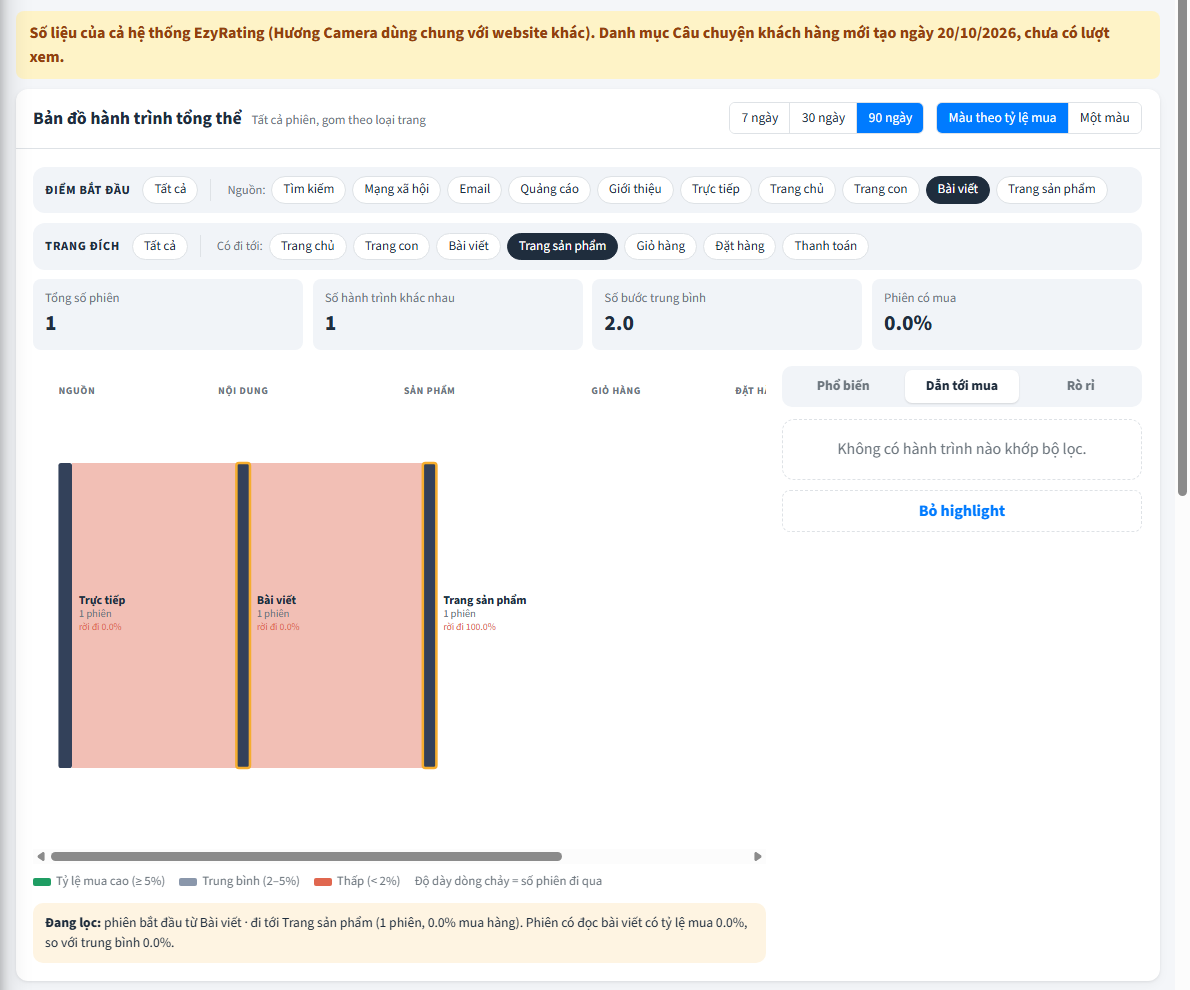Click the Bài viết node bar in the chart

click(243, 615)
